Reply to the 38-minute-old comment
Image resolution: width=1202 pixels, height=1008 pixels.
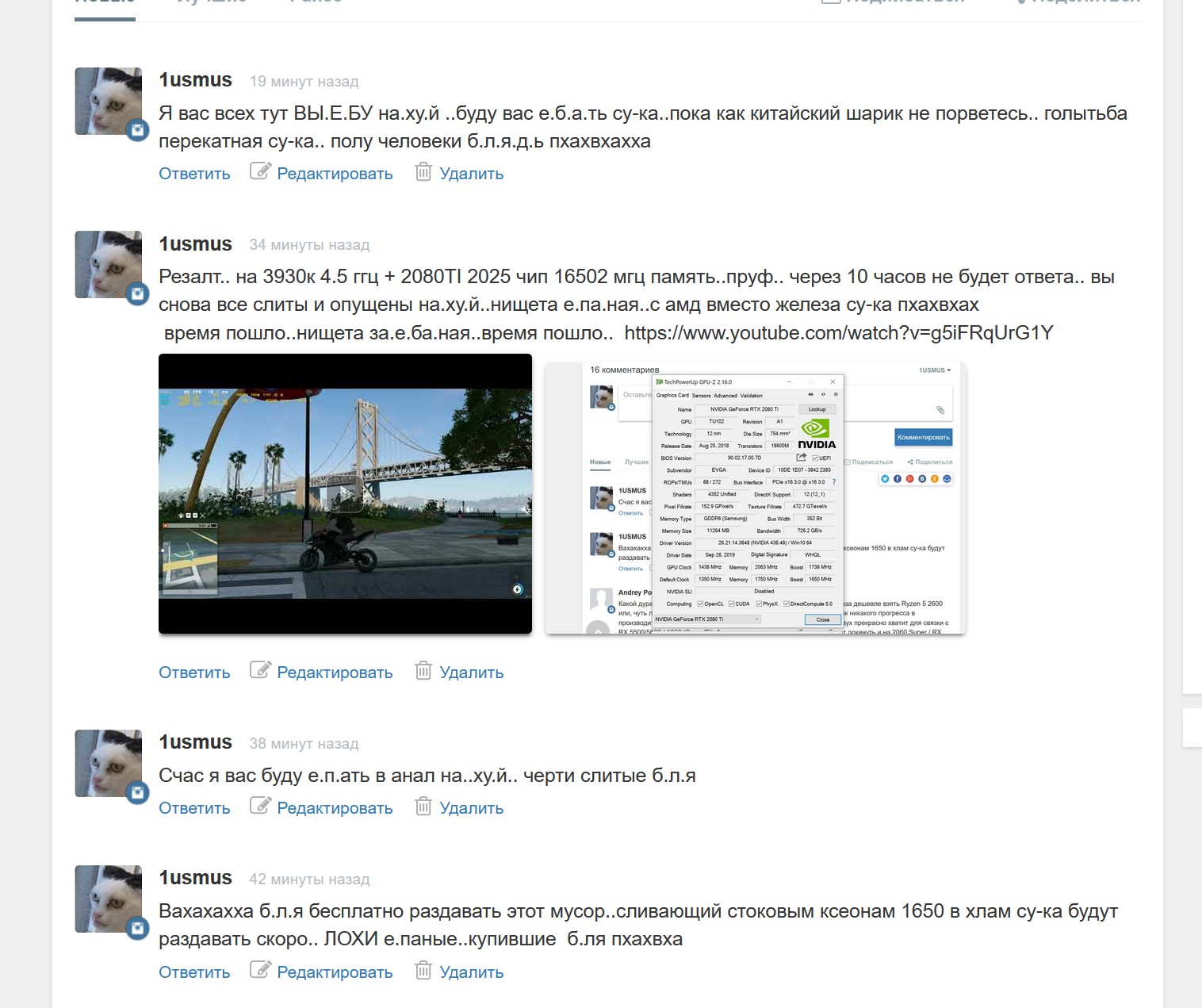pos(194,808)
